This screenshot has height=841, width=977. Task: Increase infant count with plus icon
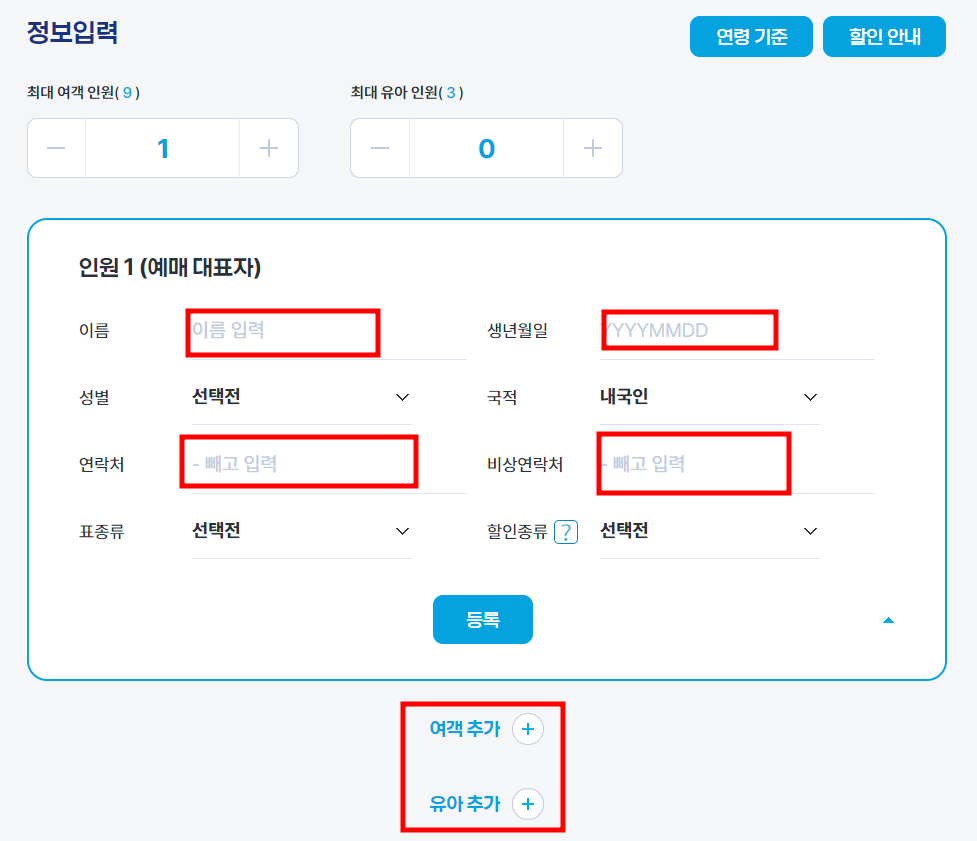click(592, 147)
